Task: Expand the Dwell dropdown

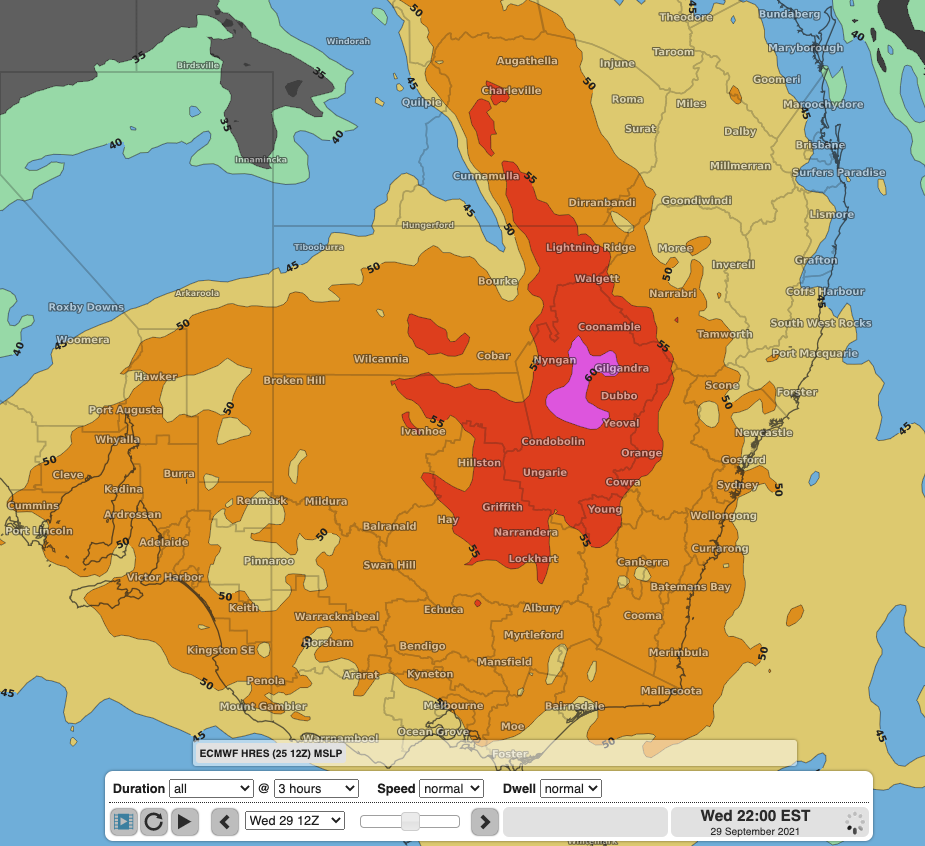Action: (x=571, y=789)
